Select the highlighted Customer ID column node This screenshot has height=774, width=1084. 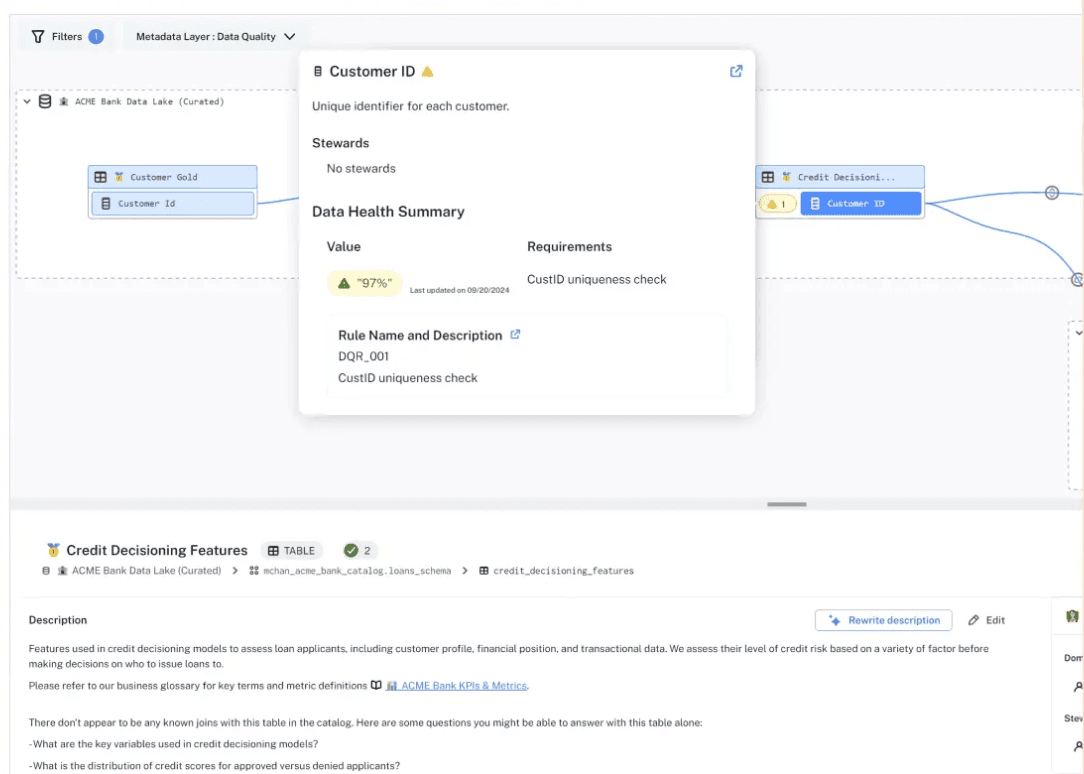click(x=860, y=204)
